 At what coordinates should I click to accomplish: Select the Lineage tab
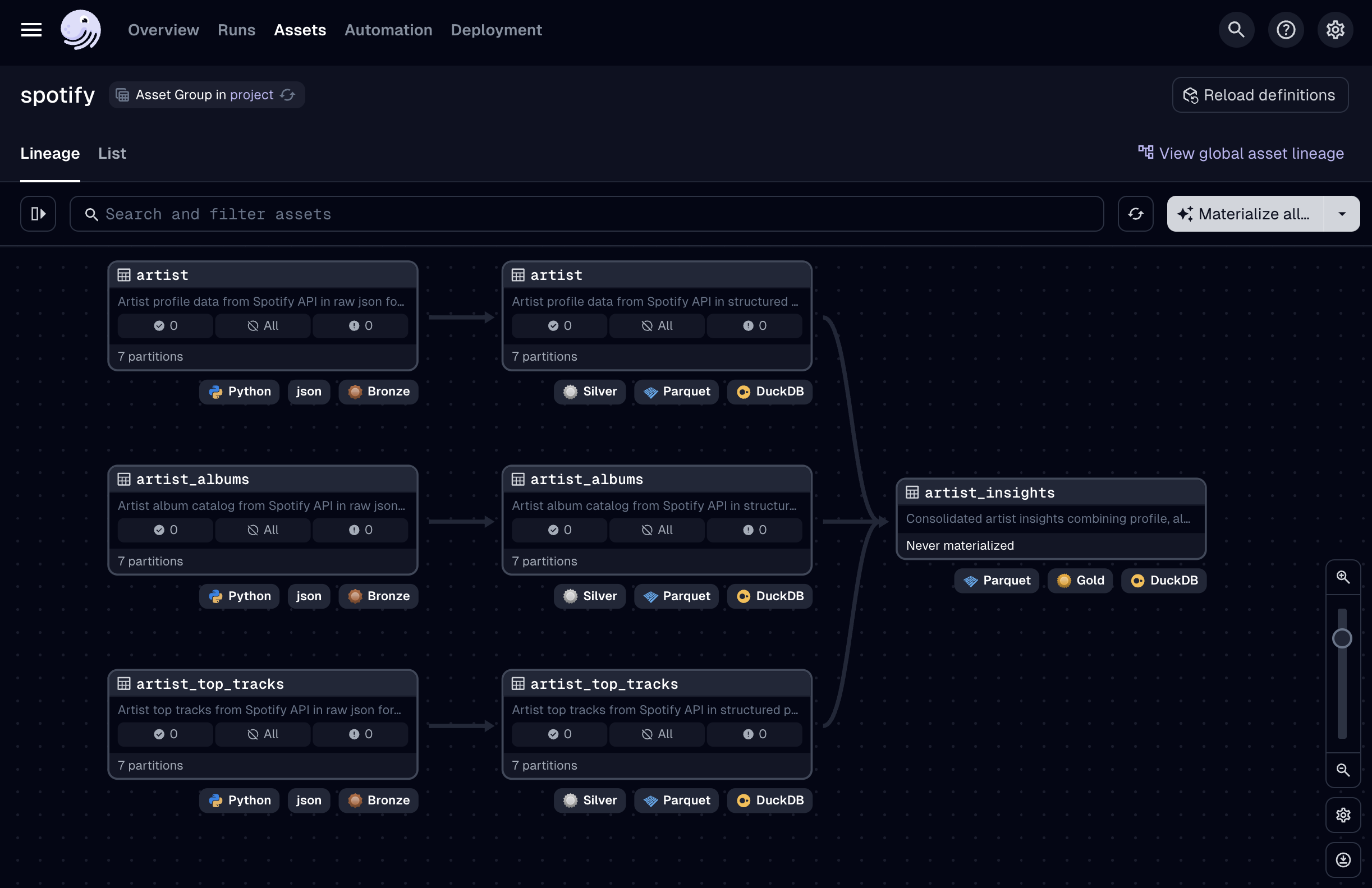point(50,153)
